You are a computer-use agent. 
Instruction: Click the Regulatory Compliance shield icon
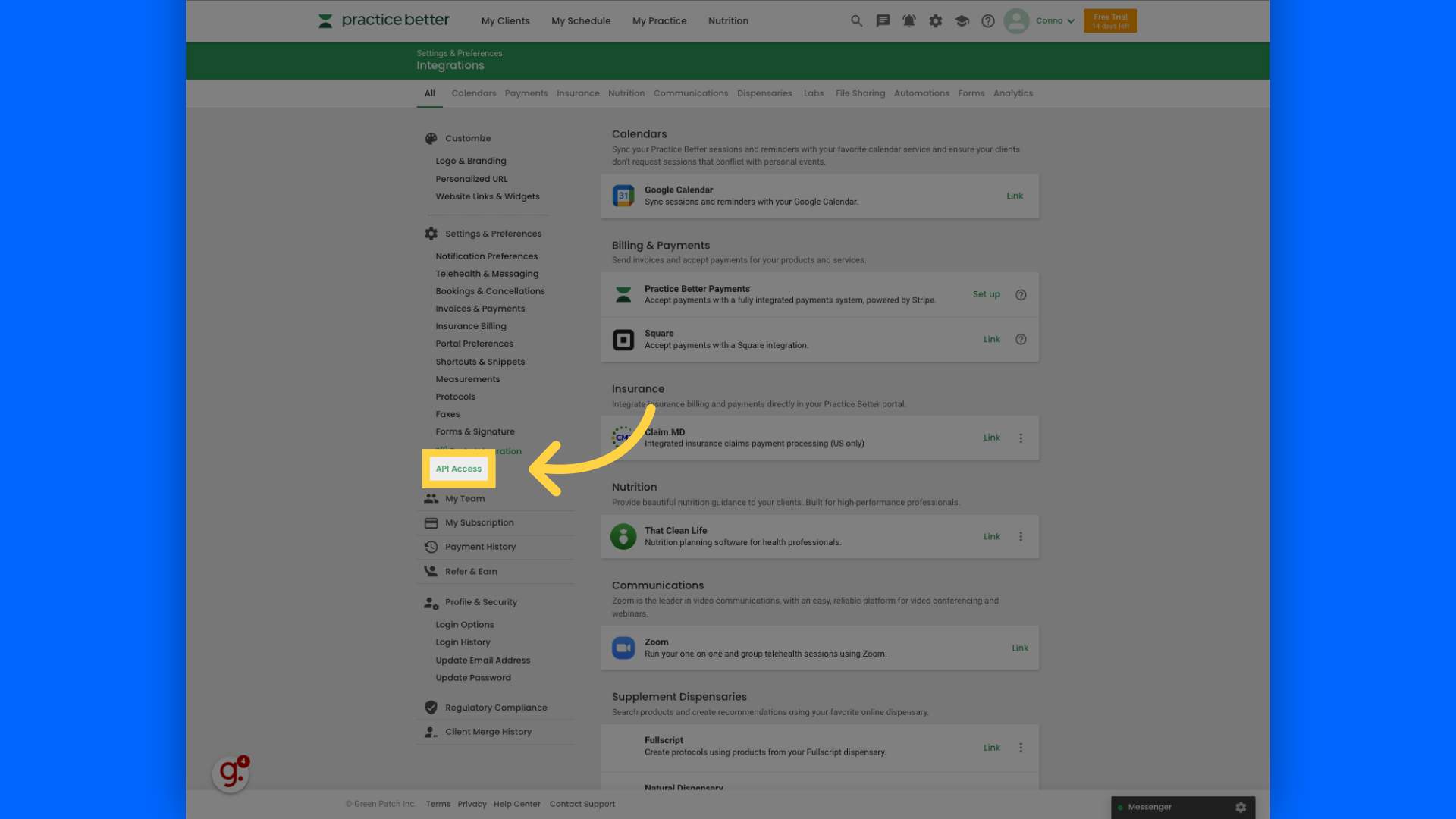(431, 708)
